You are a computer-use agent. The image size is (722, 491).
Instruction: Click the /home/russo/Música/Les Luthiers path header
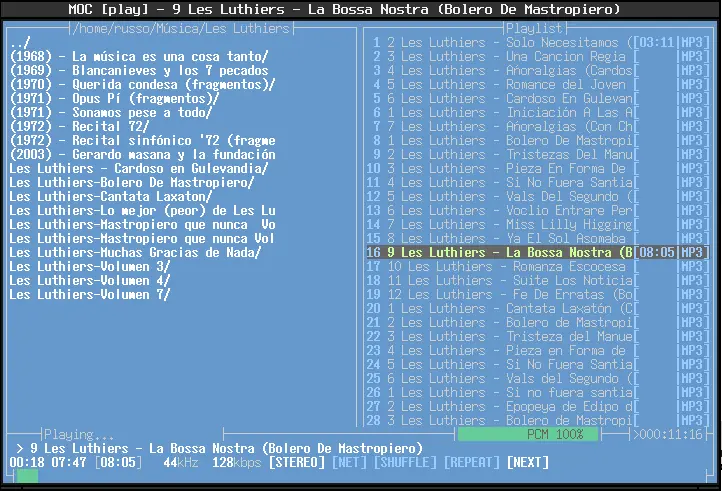point(181,29)
